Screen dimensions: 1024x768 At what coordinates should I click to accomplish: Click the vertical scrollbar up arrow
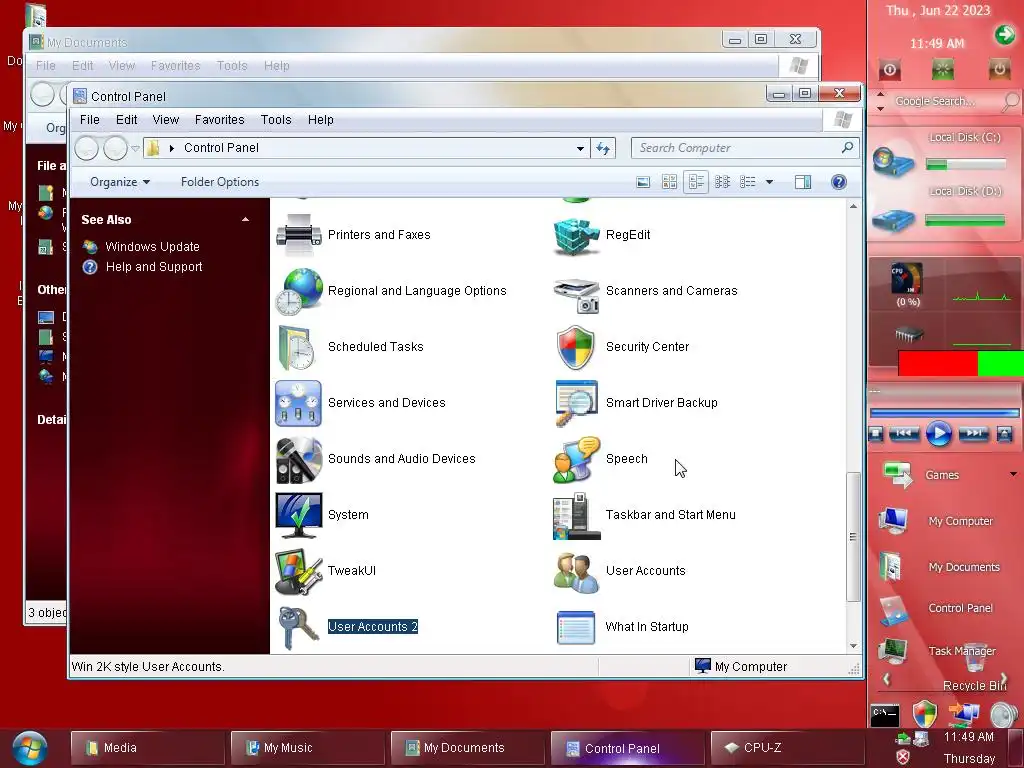(853, 206)
